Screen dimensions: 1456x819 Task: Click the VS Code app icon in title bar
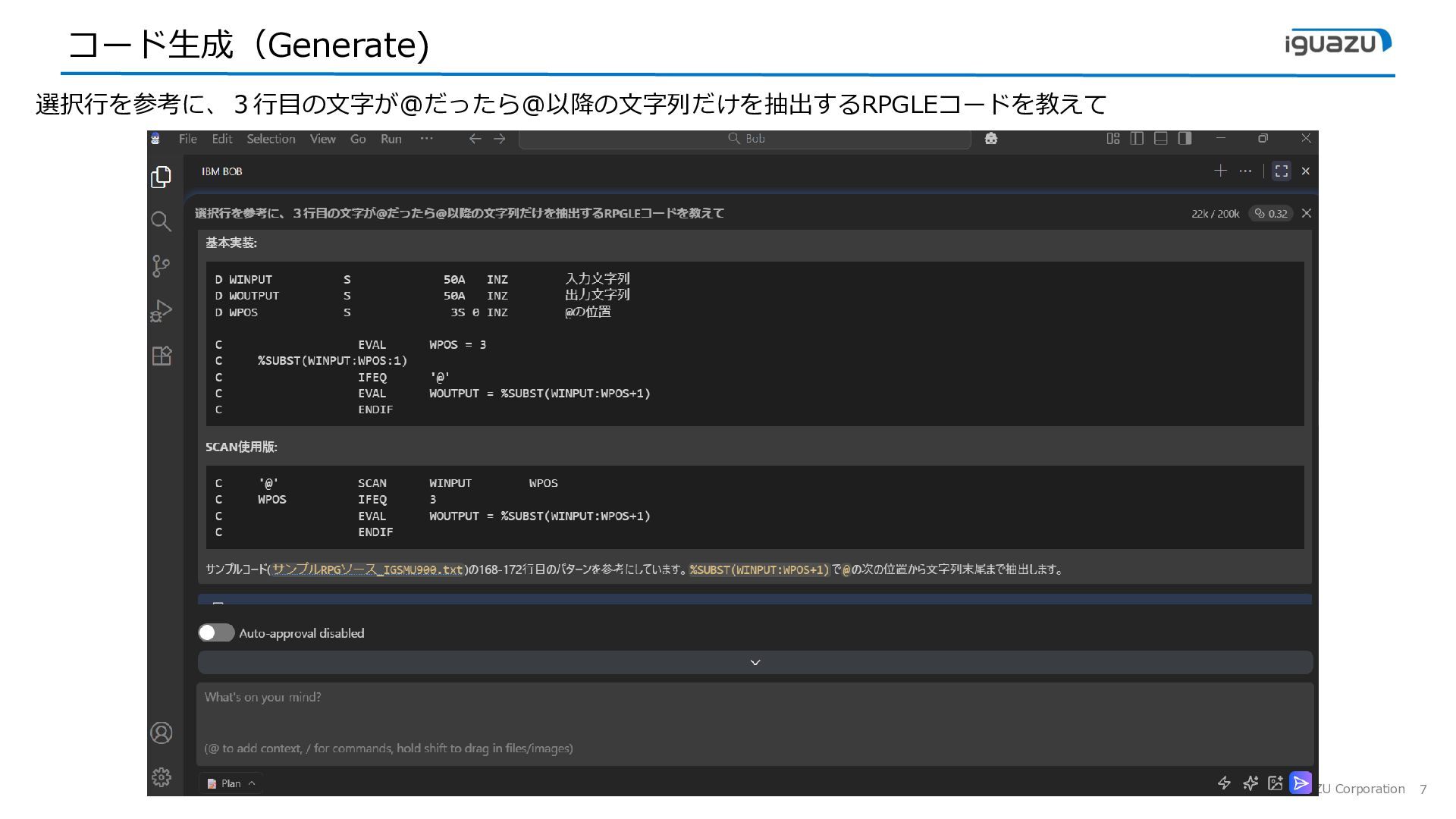(155, 139)
